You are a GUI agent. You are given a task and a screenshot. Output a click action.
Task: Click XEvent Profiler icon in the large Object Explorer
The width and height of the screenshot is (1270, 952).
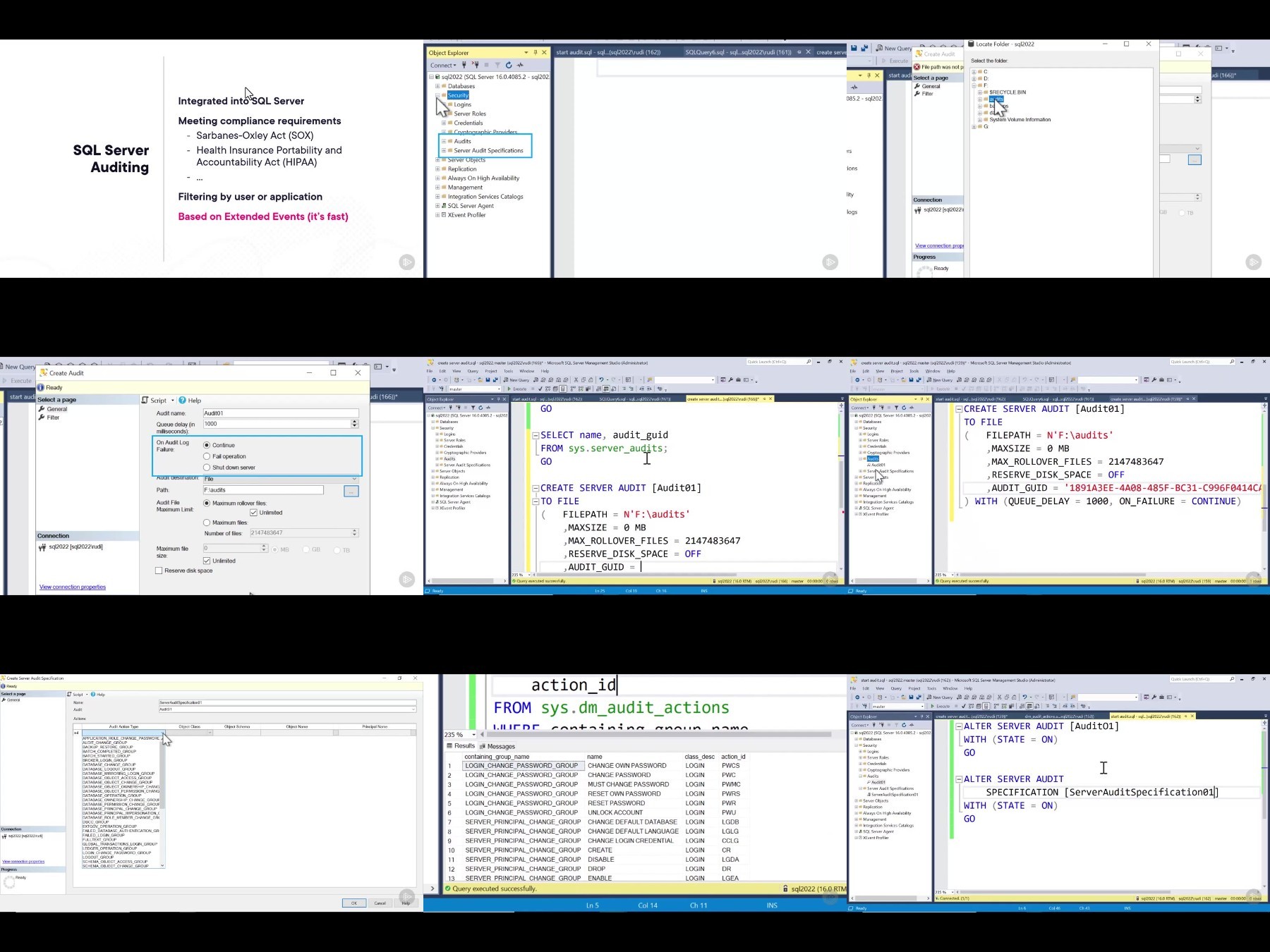point(444,215)
